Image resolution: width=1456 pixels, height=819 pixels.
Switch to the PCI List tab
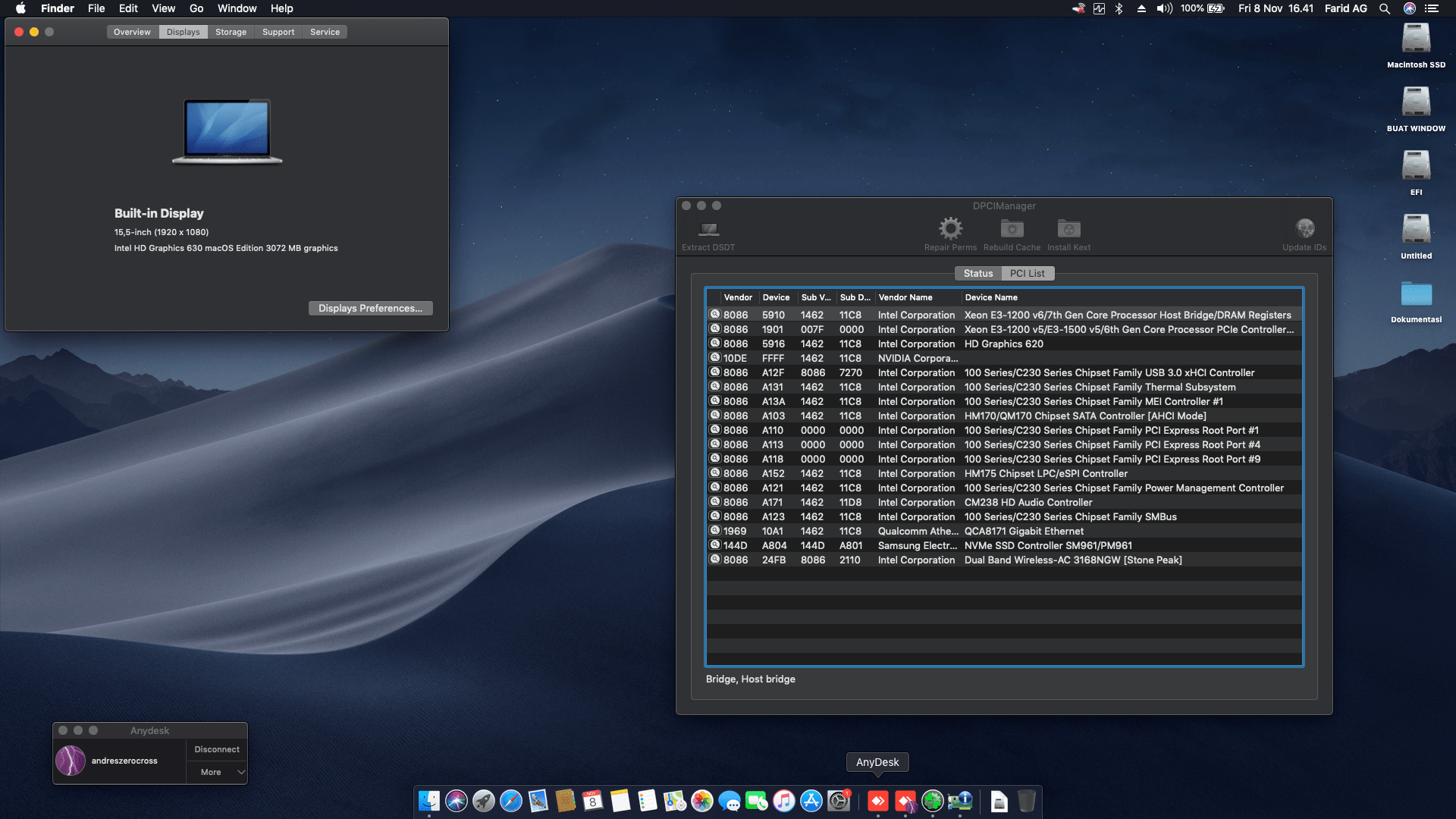click(1028, 273)
